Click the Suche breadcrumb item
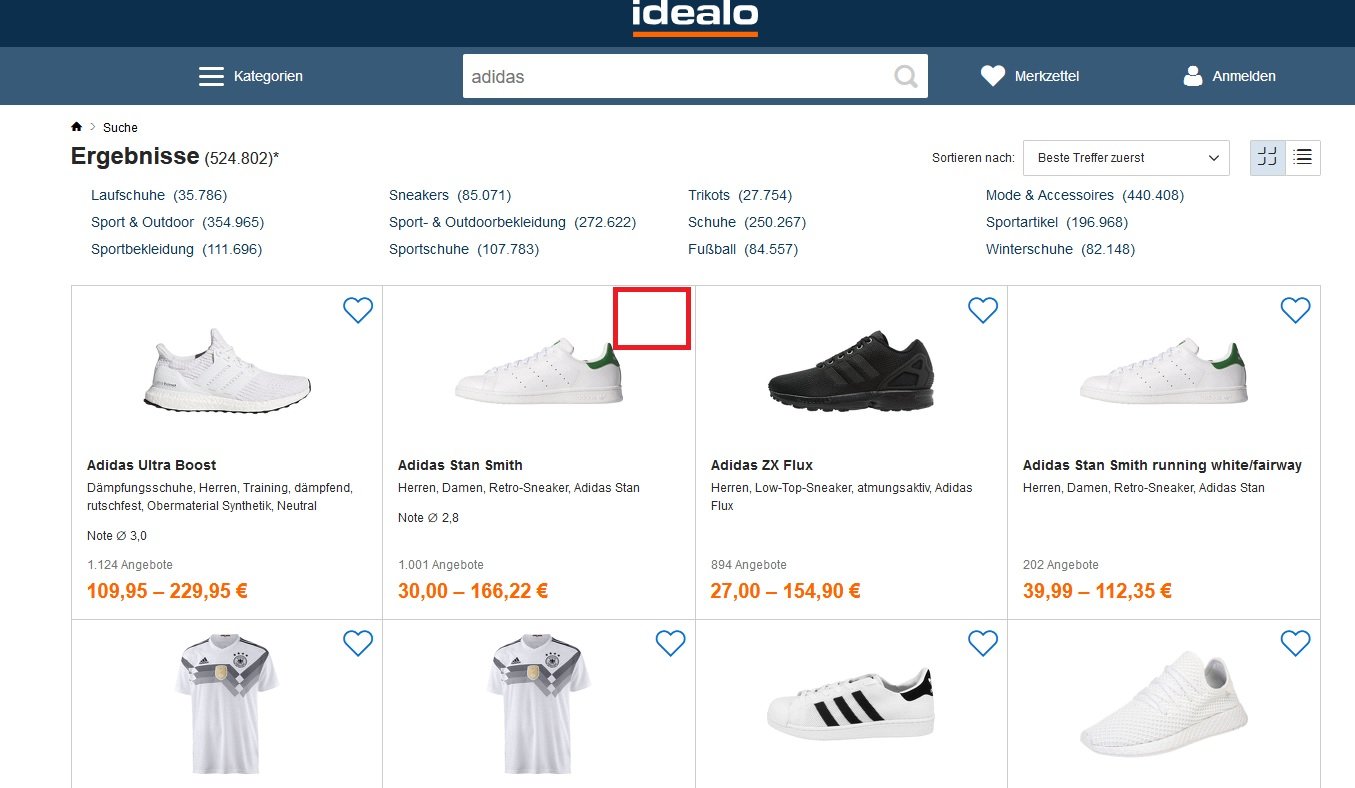Viewport: 1355px width, 788px height. [120, 127]
